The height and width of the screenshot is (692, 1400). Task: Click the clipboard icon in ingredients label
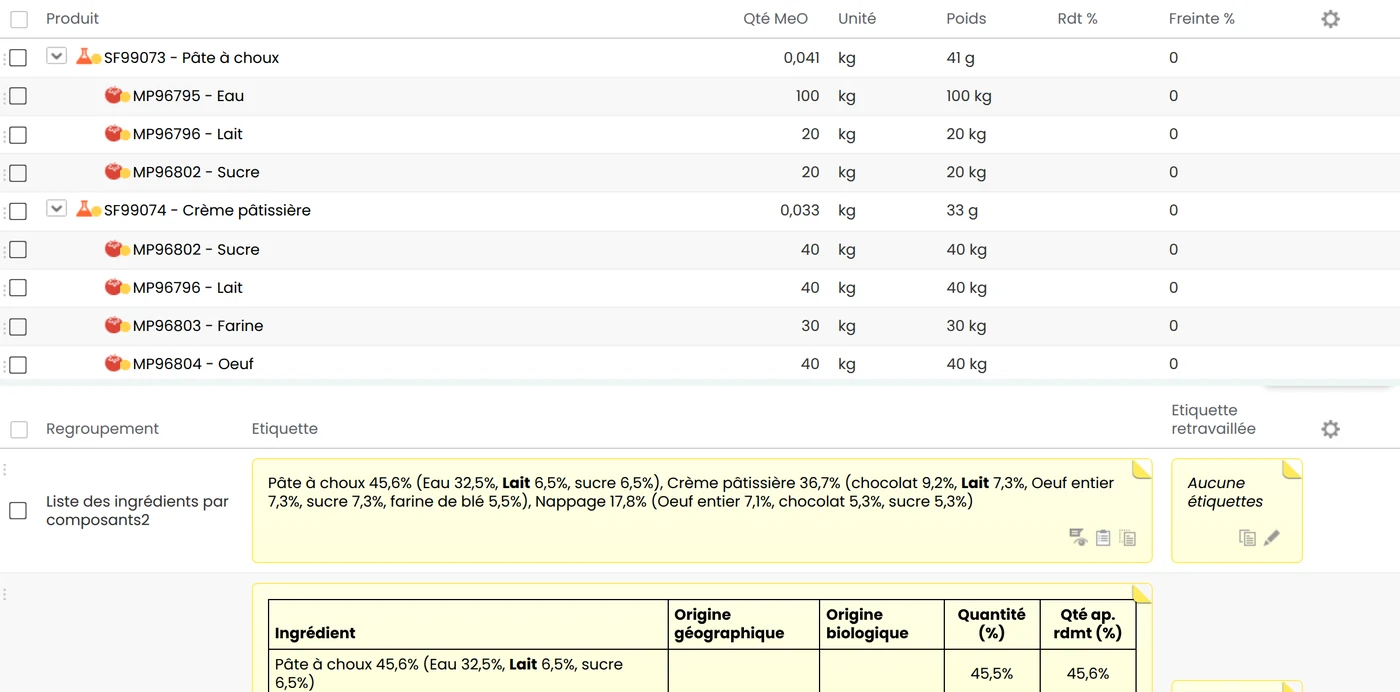tap(1103, 538)
